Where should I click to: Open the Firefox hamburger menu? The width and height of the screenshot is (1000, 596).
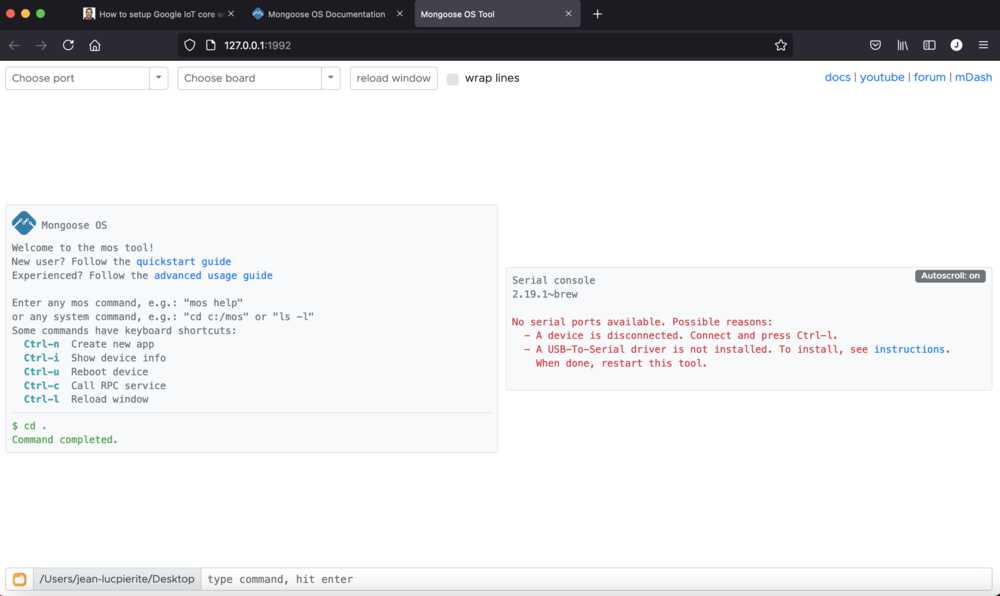coord(983,45)
